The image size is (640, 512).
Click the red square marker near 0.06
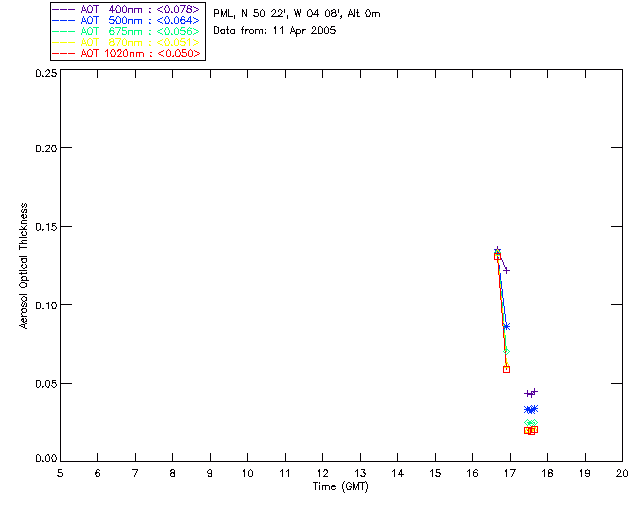pos(507,370)
